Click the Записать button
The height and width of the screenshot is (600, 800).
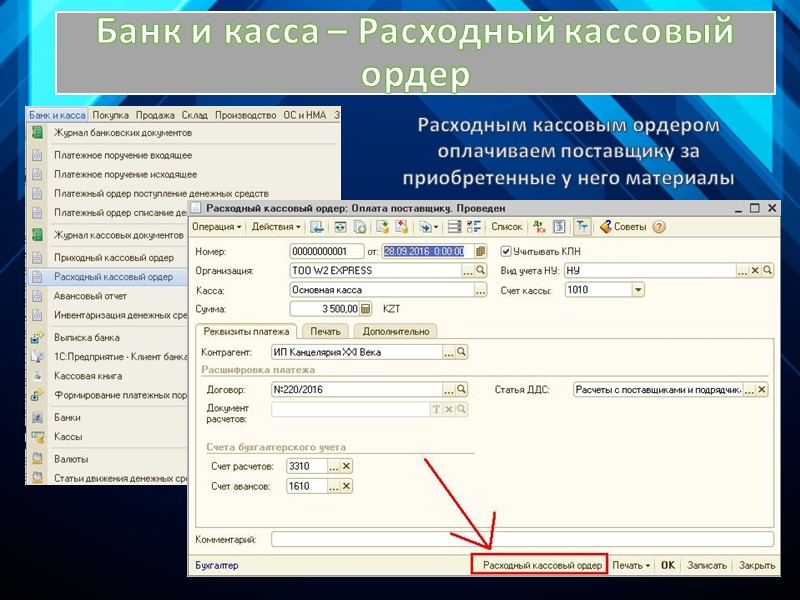tap(707, 565)
